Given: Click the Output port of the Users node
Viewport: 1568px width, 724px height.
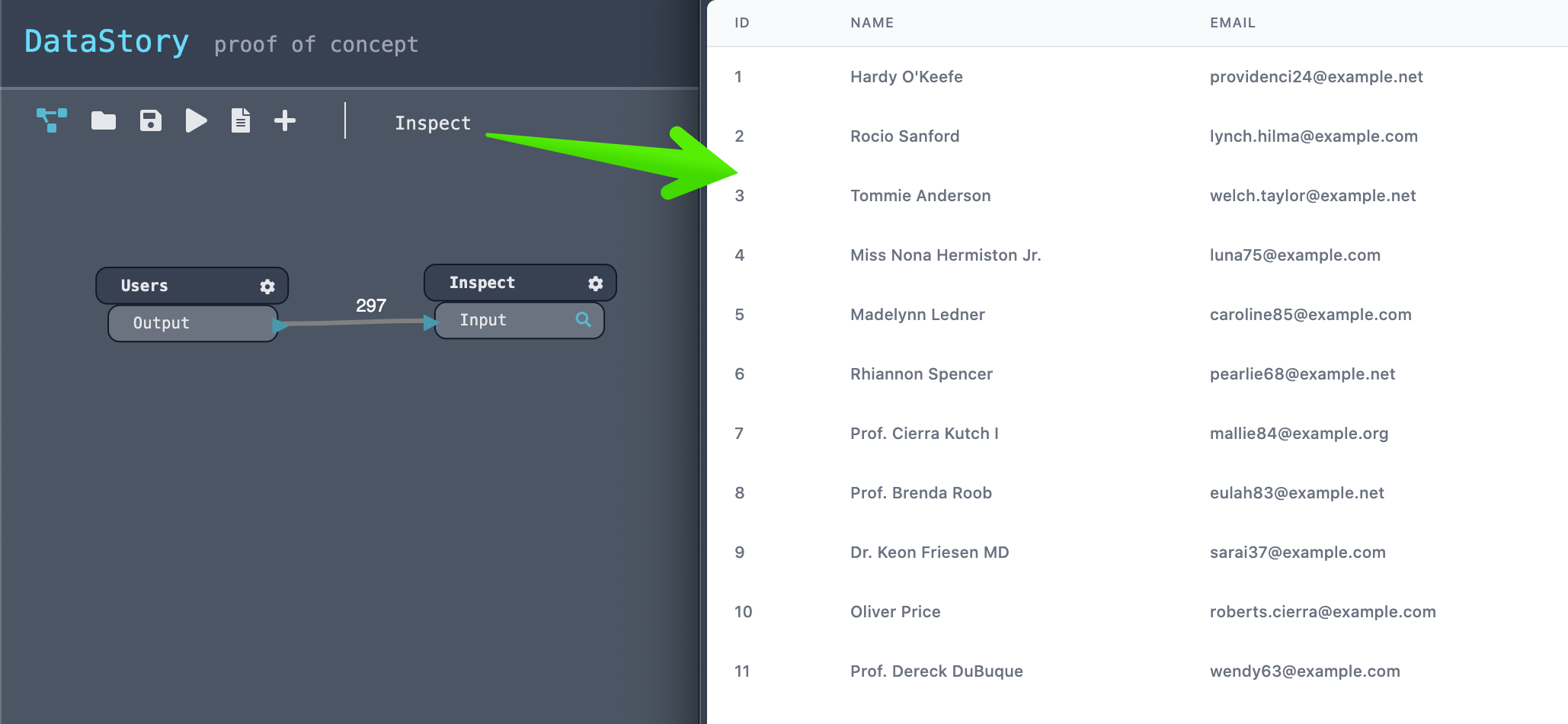Looking at the screenshot, I should [193, 323].
